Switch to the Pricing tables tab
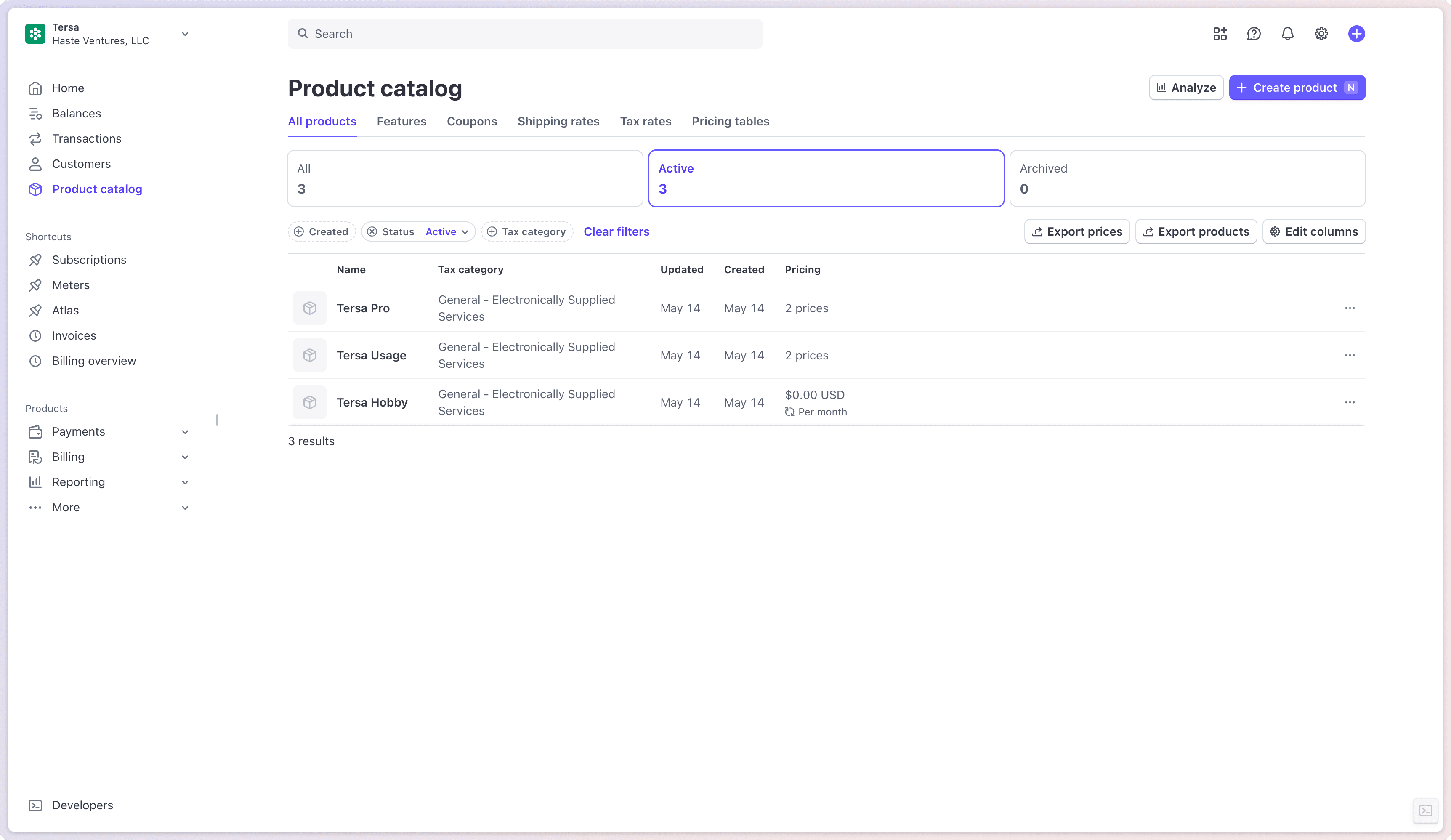This screenshot has width=1451, height=840. pos(730,122)
